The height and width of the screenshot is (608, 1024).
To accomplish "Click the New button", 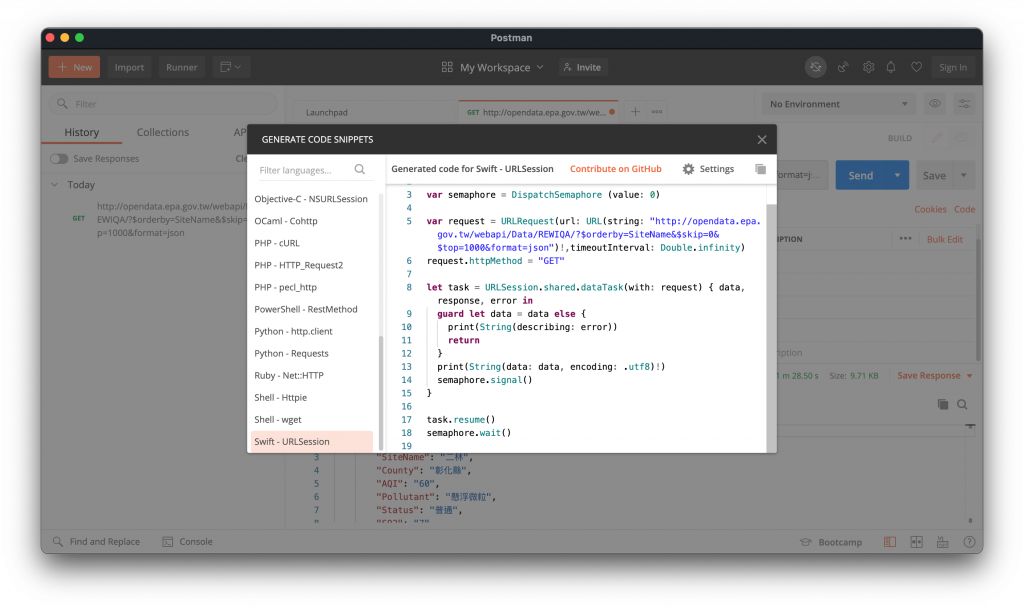I will 74,67.
